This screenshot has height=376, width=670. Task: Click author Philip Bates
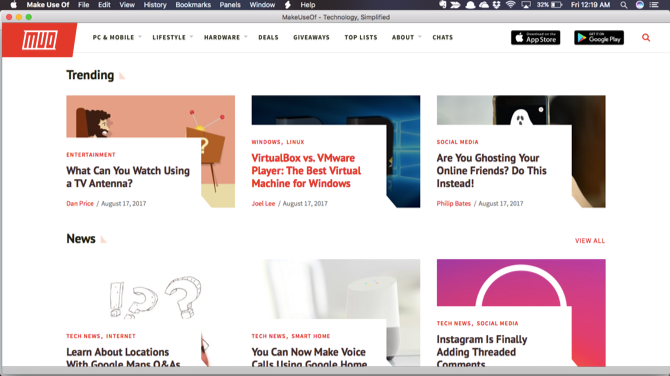[453, 203]
